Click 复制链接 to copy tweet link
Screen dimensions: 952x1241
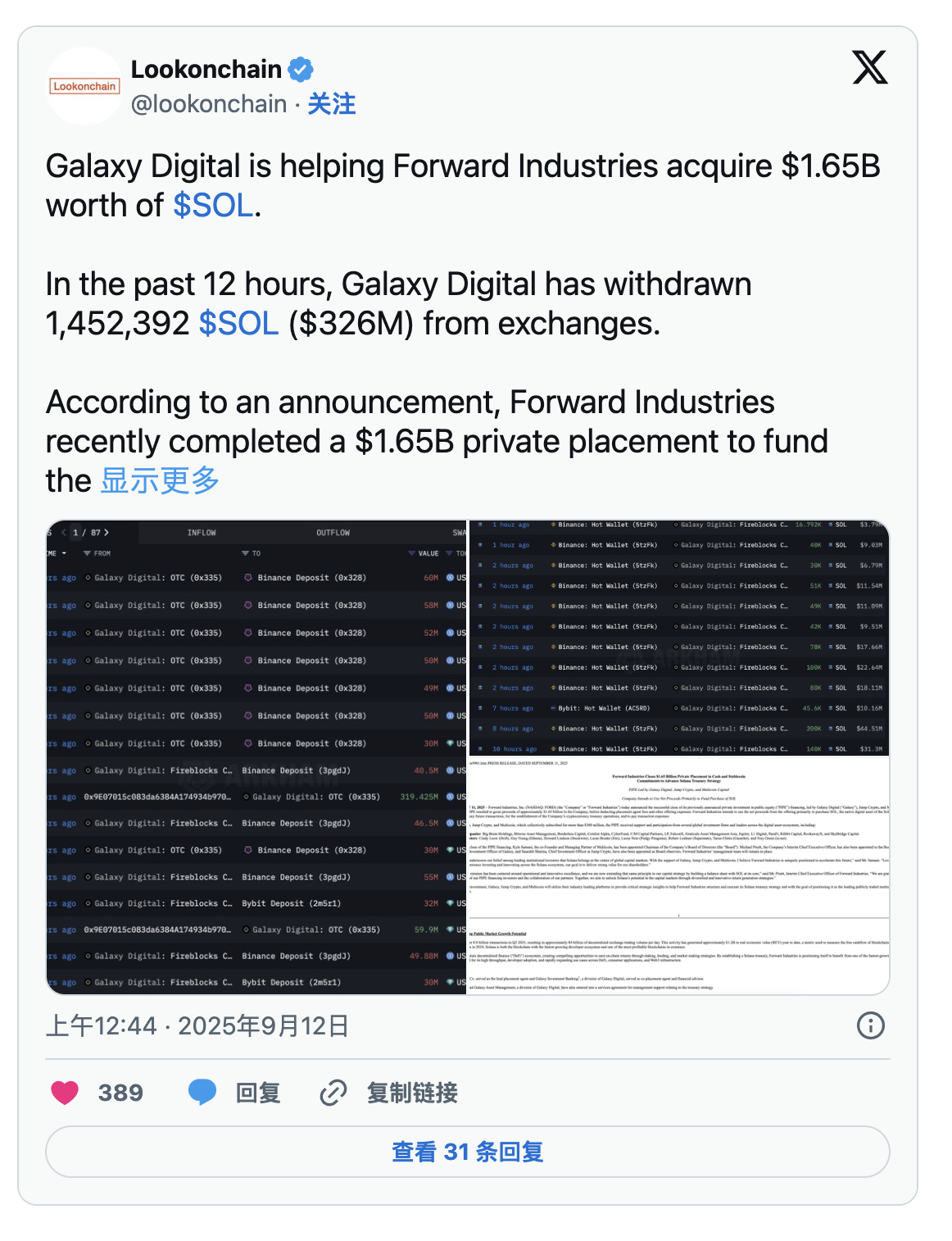tap(411, 1092)
